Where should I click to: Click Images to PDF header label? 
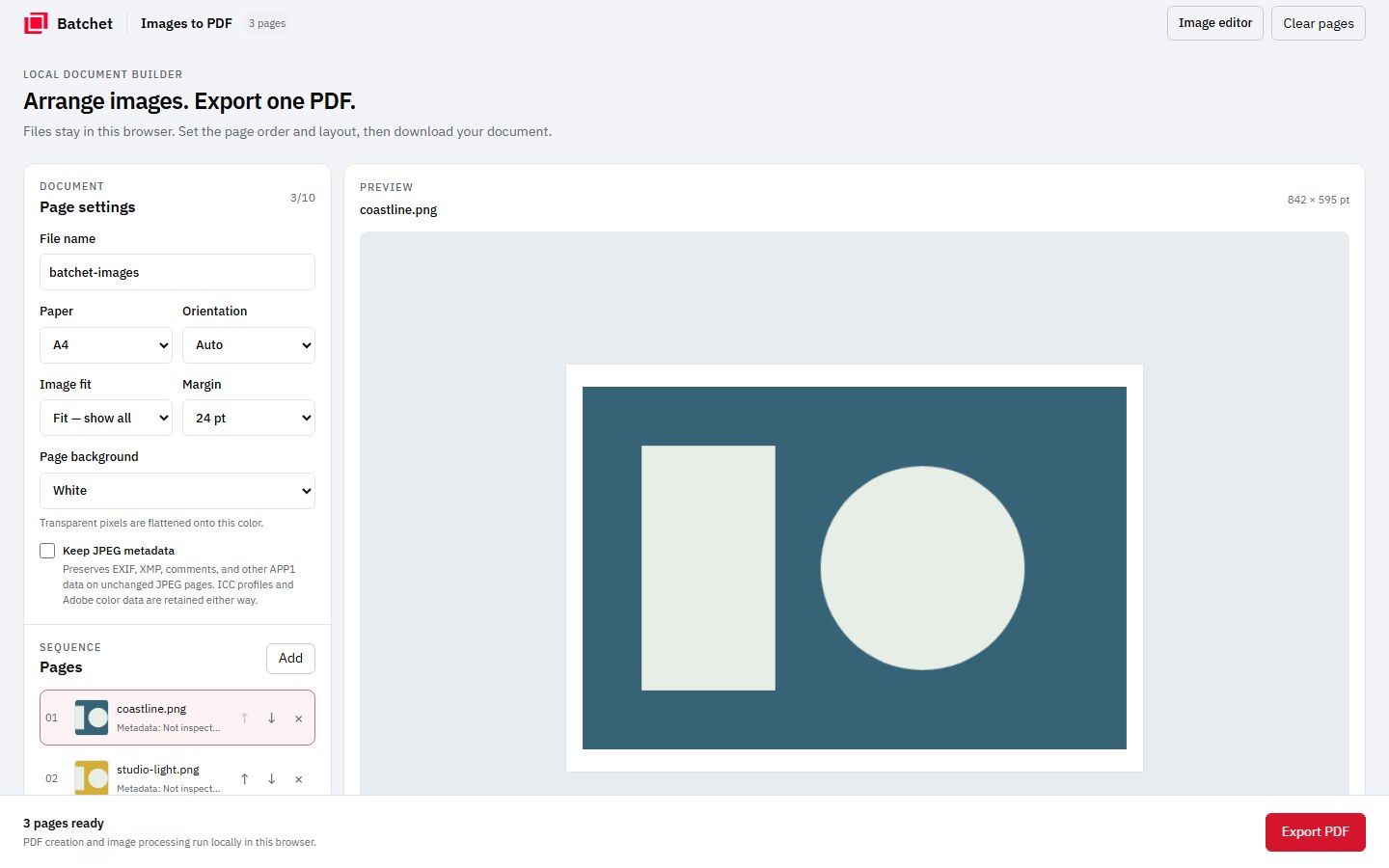pyautogui.click(x=186, y=23)
